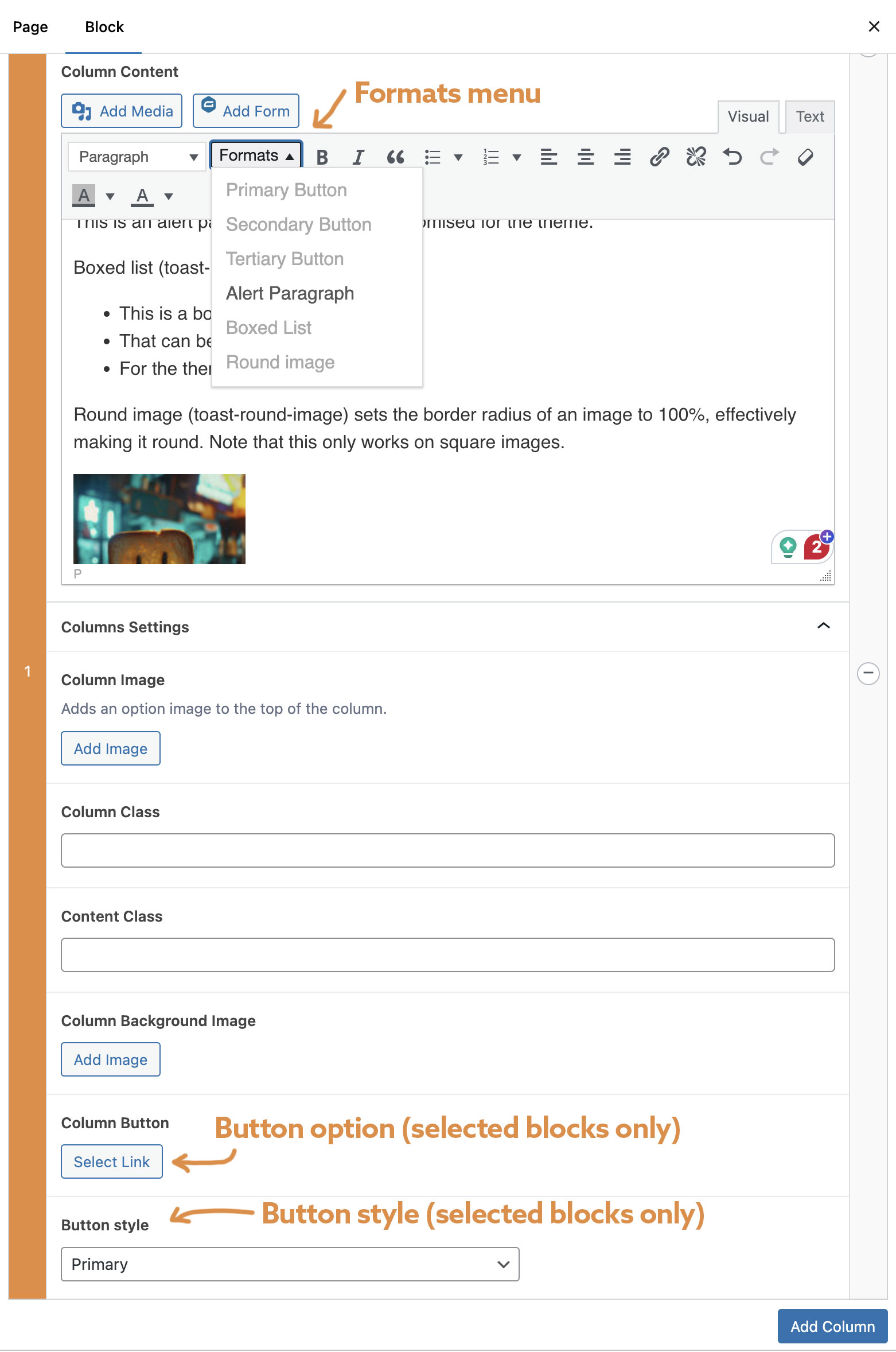Open bulleted list style arrow
Screen dimensions: 896x1352
(x=458, y=157)
